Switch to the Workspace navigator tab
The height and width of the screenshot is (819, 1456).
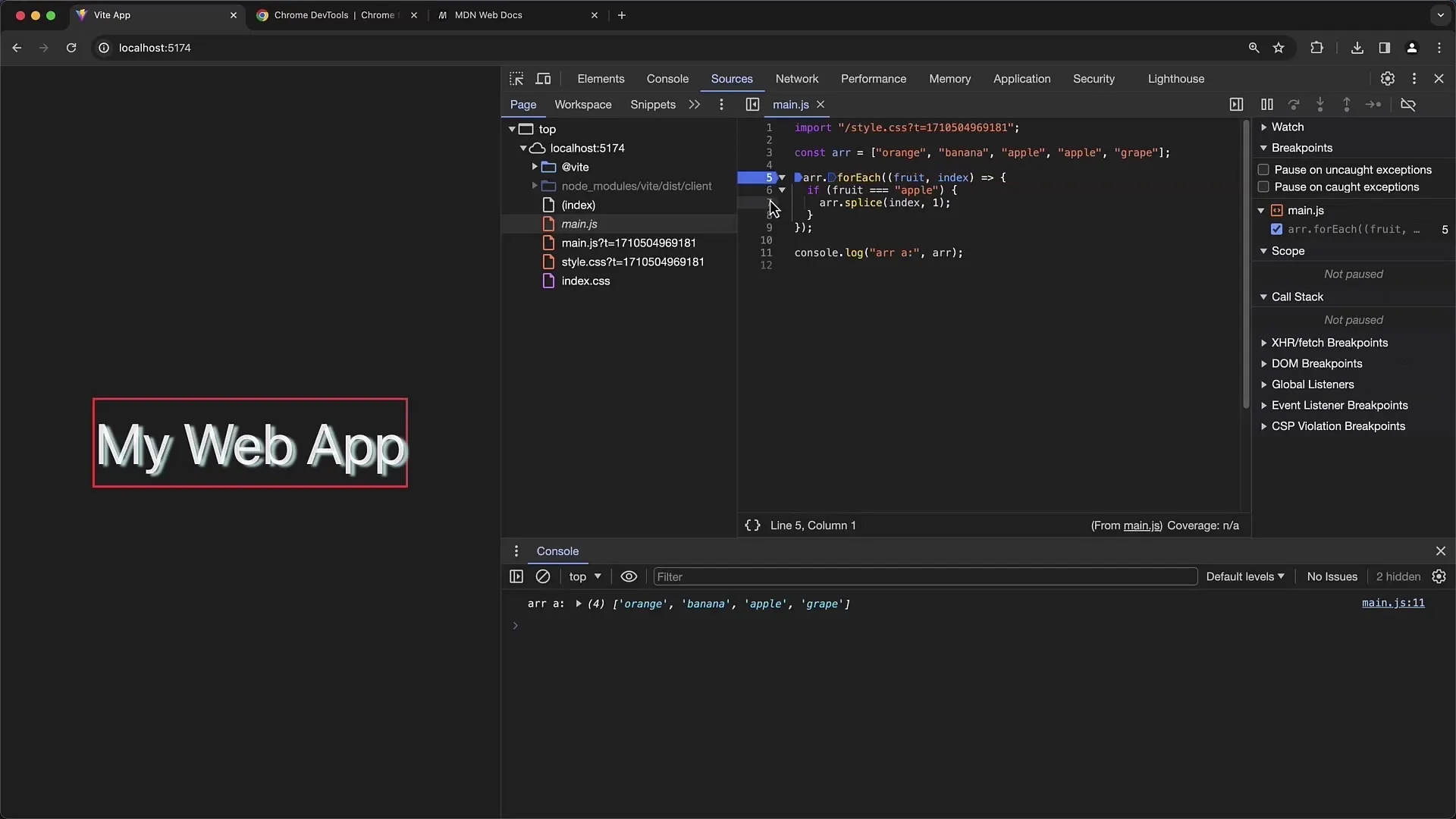(582, 105)
